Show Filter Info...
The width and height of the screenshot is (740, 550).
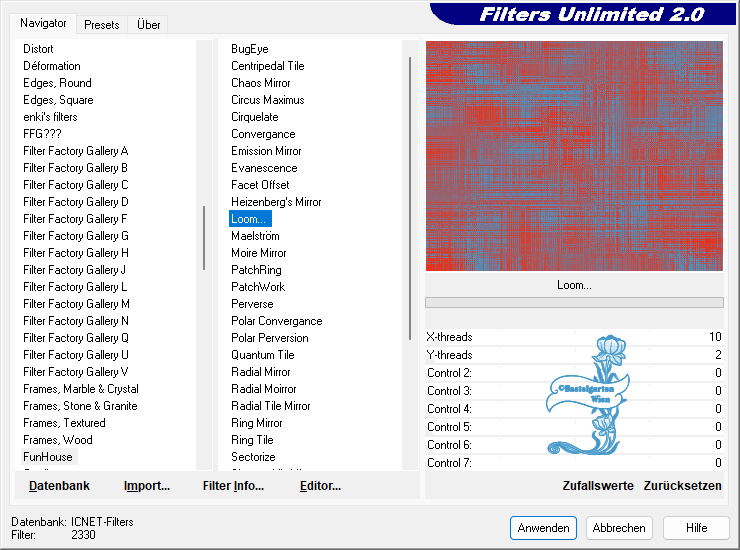click(233, 486)
